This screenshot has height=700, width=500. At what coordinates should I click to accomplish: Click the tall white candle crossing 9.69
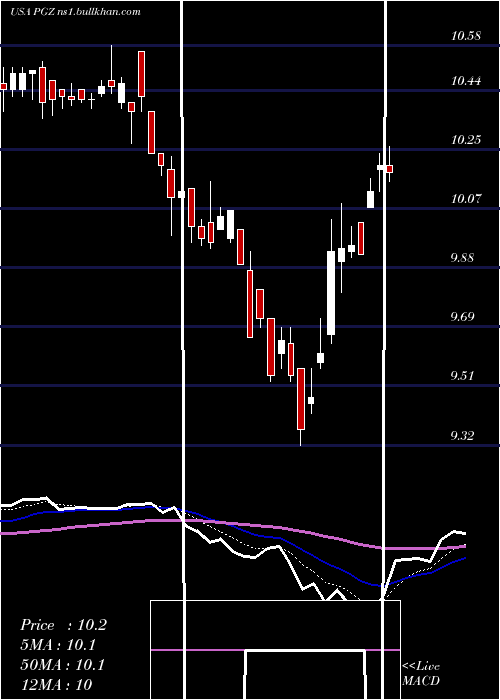click(x=331, y=293)
